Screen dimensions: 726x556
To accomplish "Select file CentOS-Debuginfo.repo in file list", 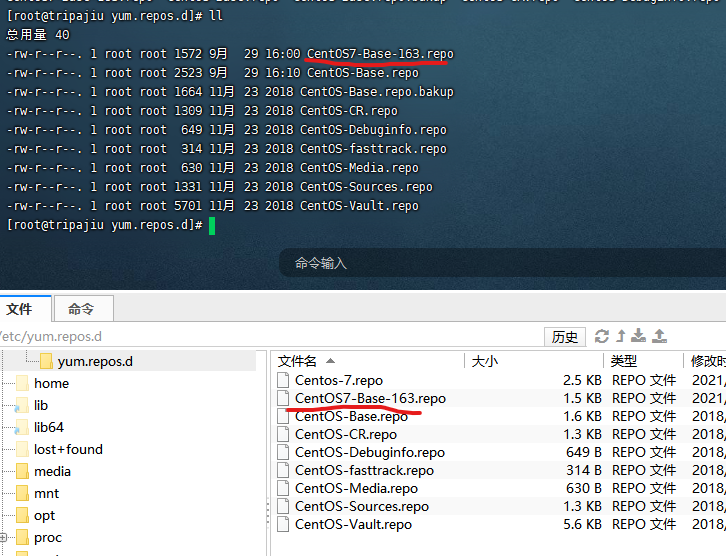I will (x=370, y=453).
